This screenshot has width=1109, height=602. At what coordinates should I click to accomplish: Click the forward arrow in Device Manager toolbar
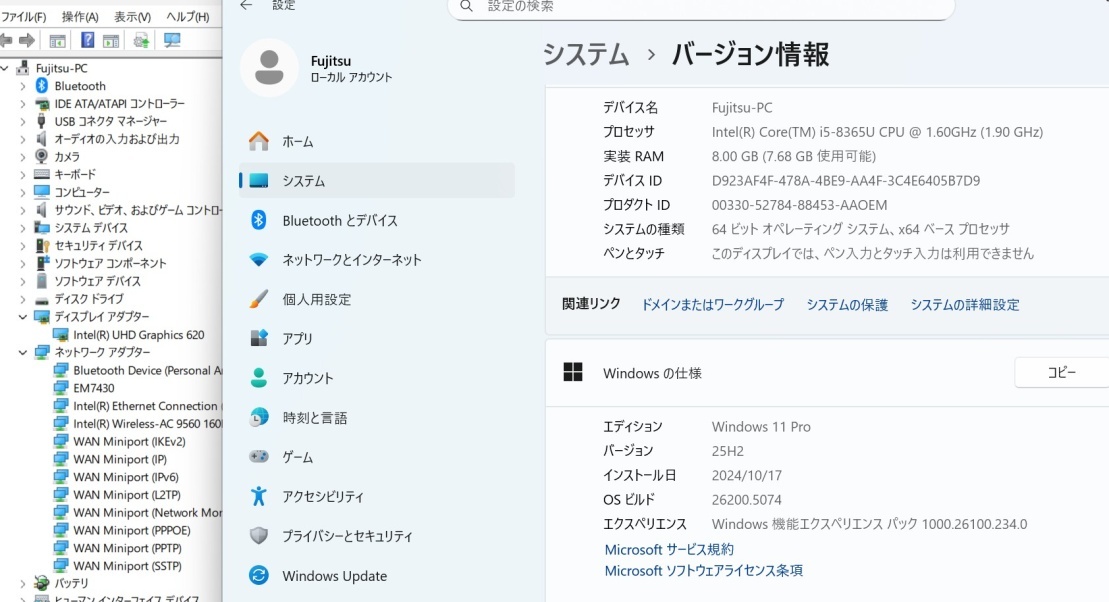[27, 41]
